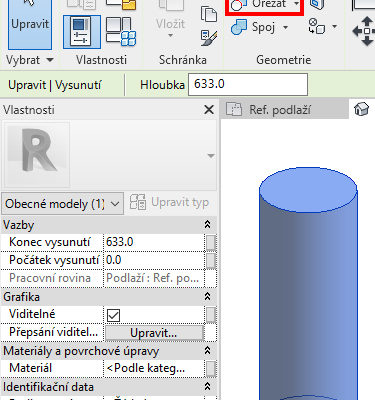Open family types icon next to properties

pyautogui.click(x=121, y=31)
